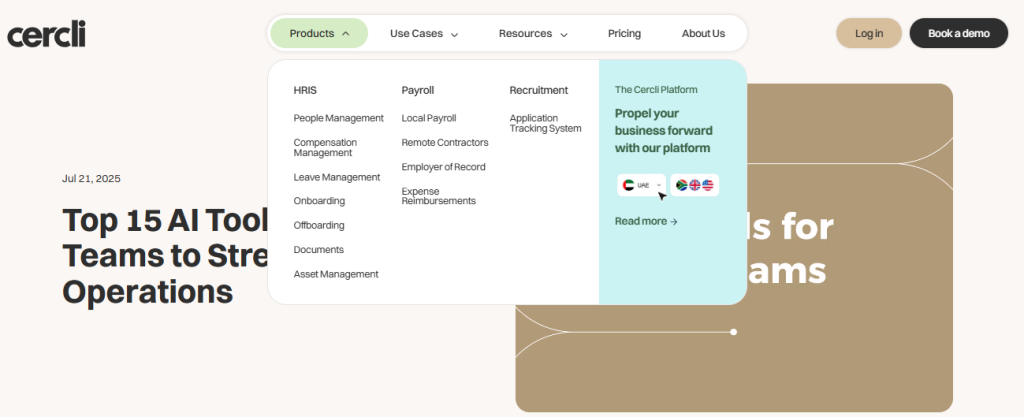The image size is (1024, 417).
Task: Collapse the Products dropdown menu
Action: pos(319,33)
